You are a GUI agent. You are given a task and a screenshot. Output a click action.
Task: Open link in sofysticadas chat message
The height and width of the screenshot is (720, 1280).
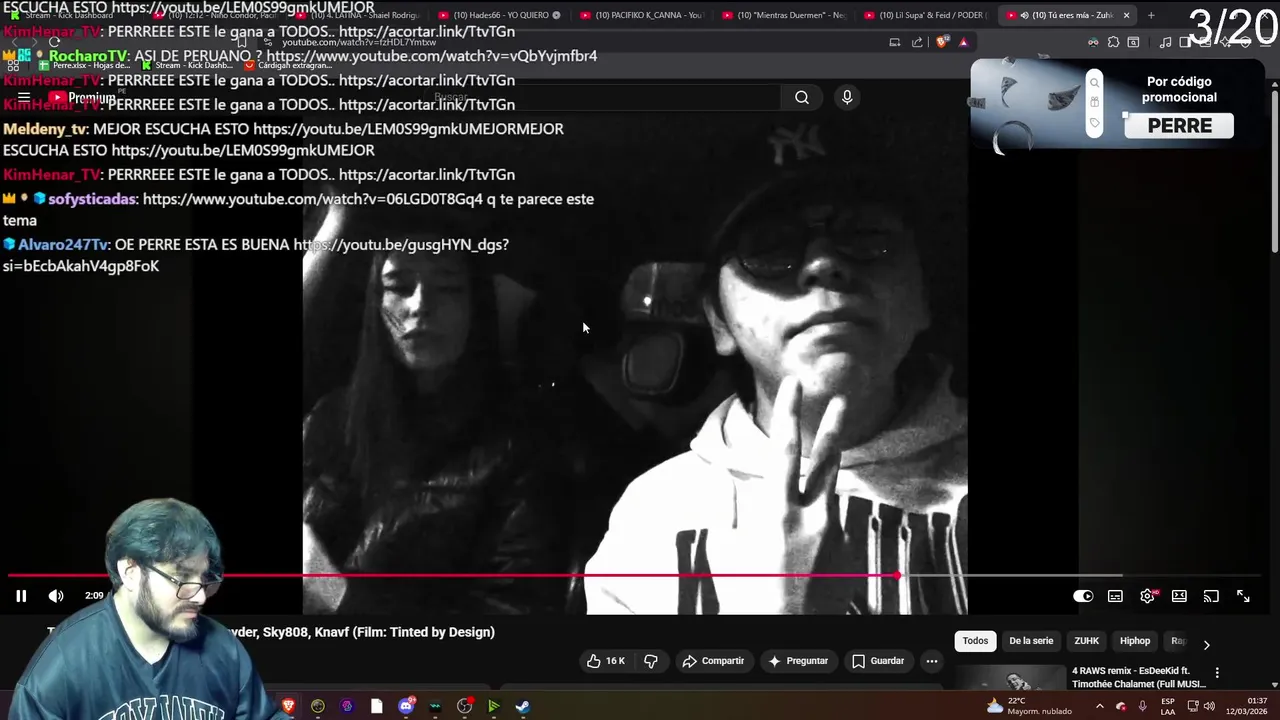313,199
